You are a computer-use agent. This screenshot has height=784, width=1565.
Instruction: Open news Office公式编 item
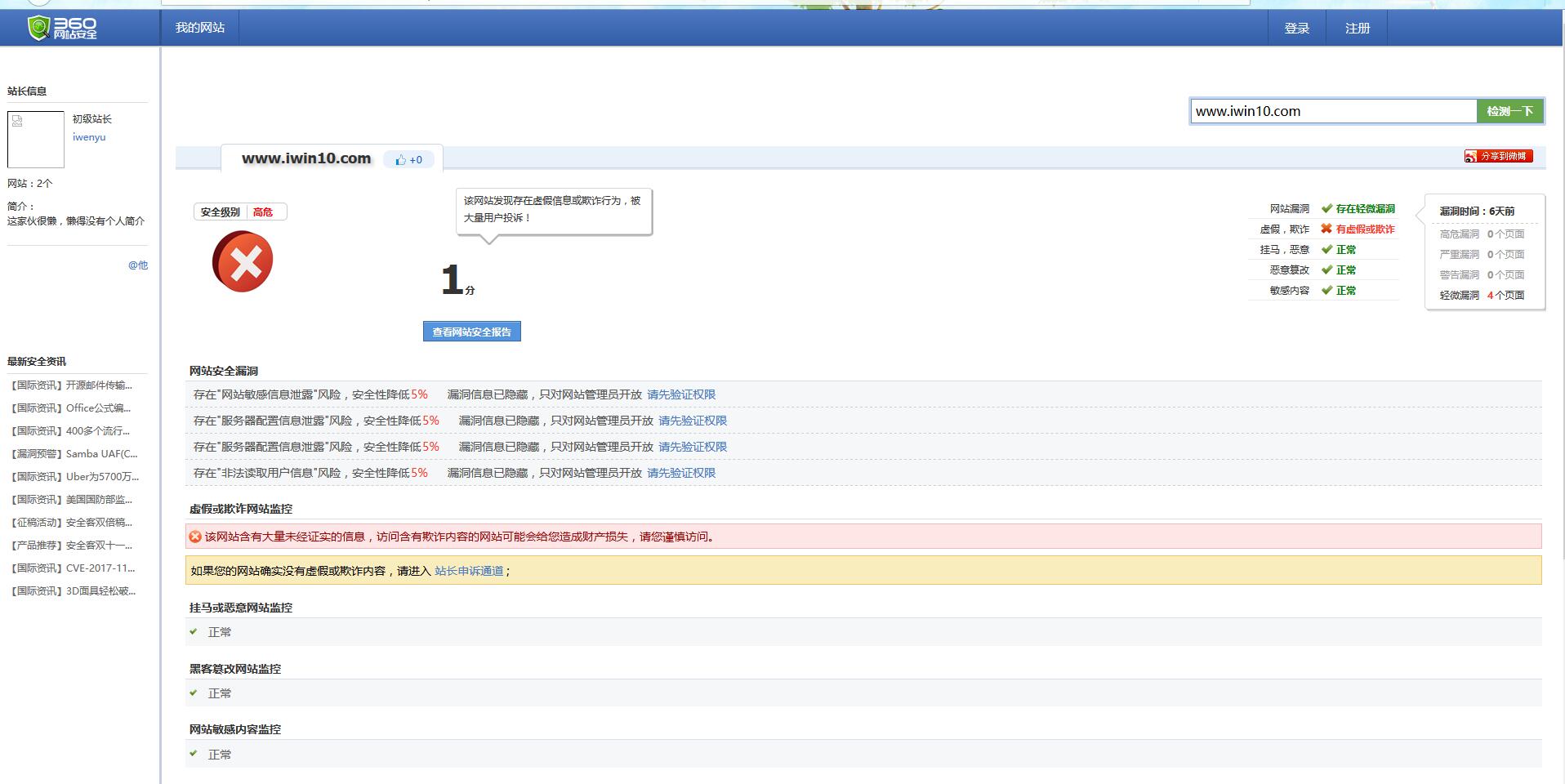pos(71,408)
